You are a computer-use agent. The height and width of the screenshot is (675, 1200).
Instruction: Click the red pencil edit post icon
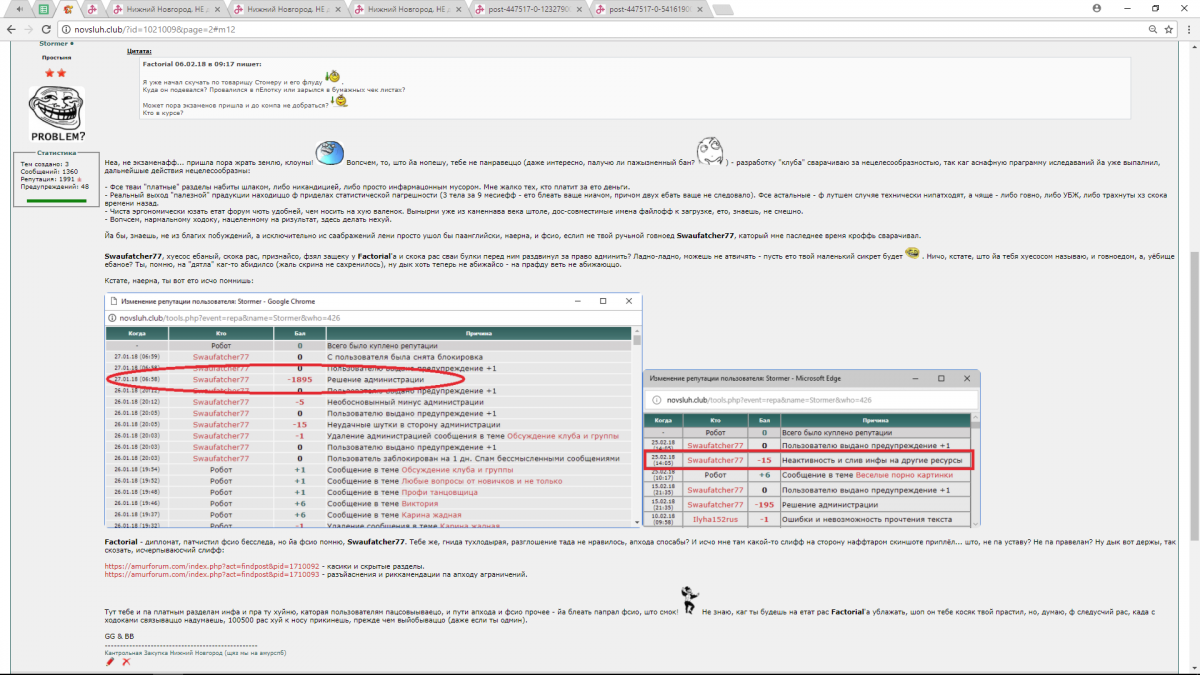click(110, 662)
